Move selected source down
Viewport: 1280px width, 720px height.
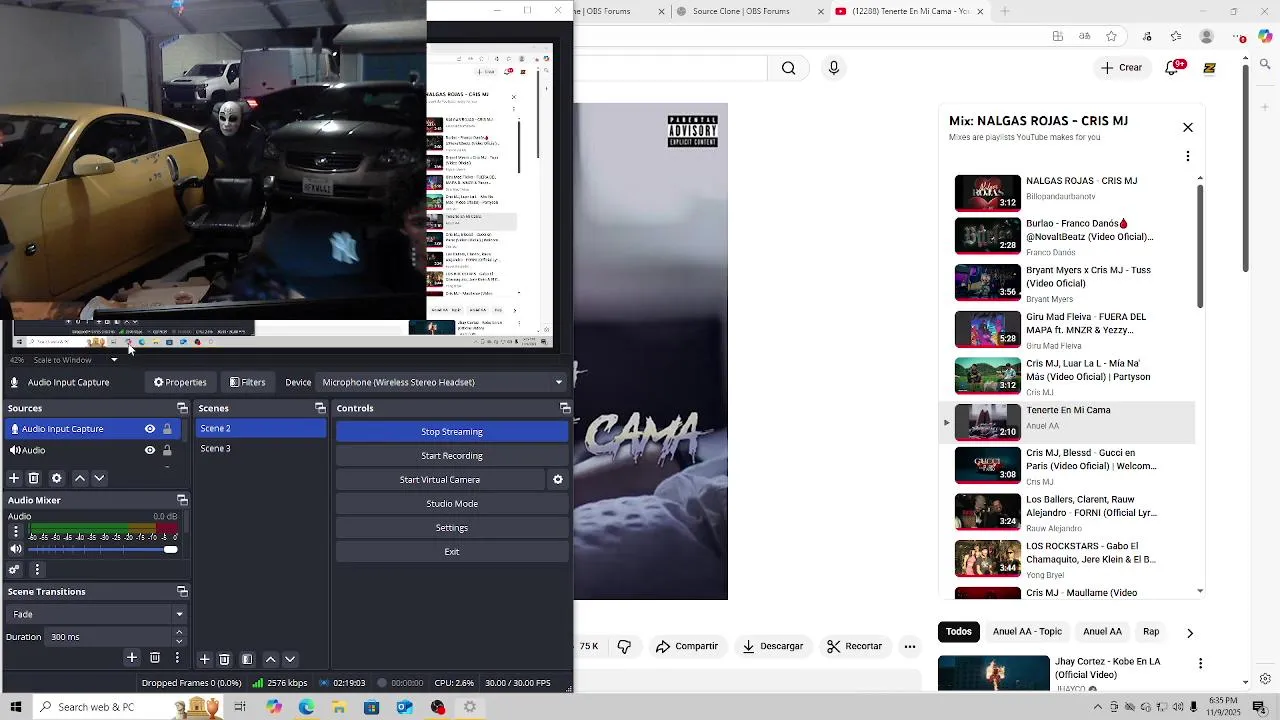coord(99,478)
